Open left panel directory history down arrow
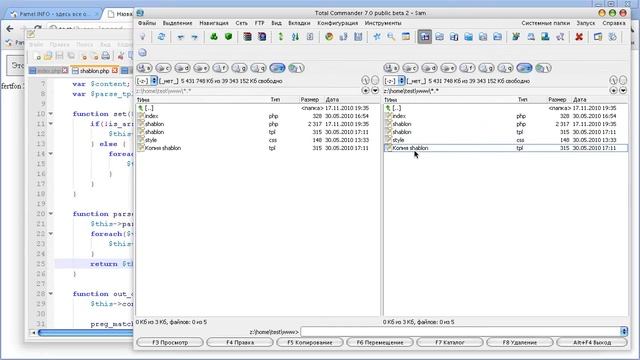This screenshot has height=360, width=640. pos(375,91)
